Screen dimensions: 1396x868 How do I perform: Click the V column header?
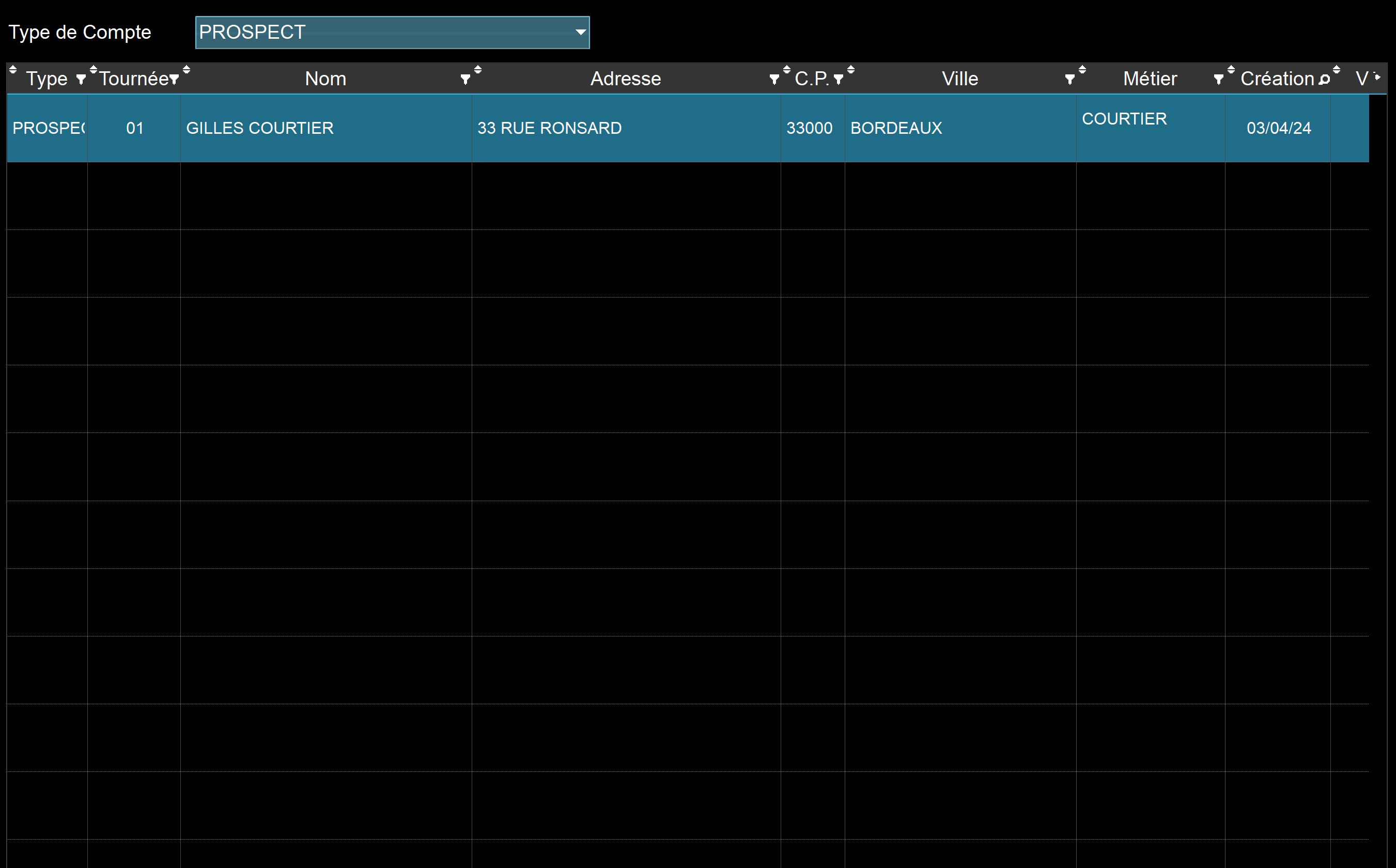click(1362, 78)
